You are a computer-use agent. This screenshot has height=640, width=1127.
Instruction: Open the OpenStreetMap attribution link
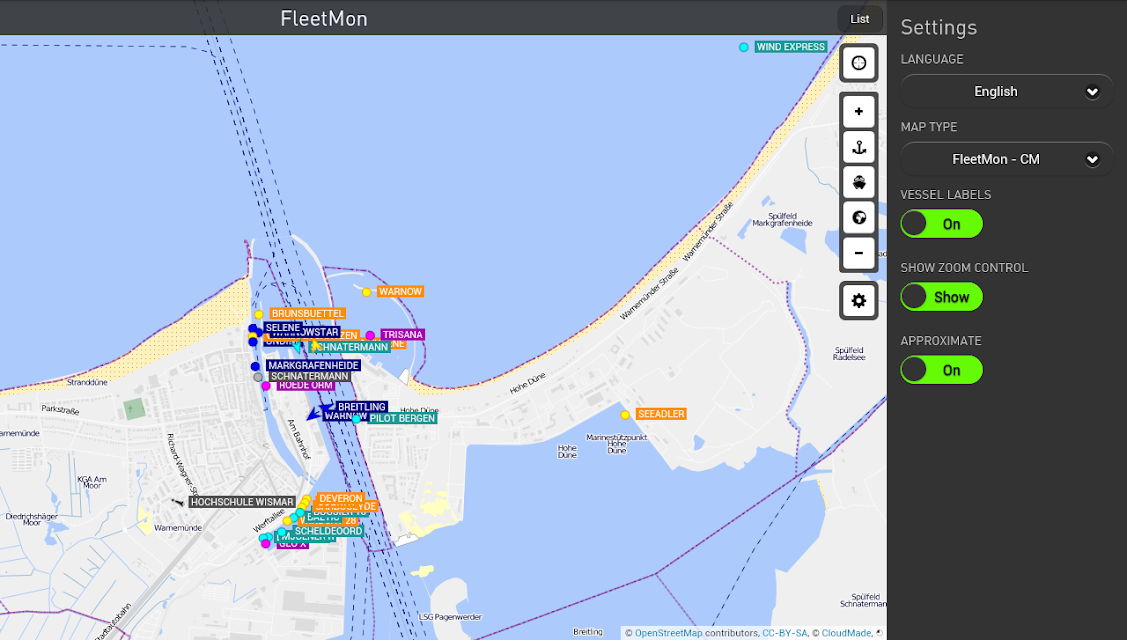tap(668, 633)
